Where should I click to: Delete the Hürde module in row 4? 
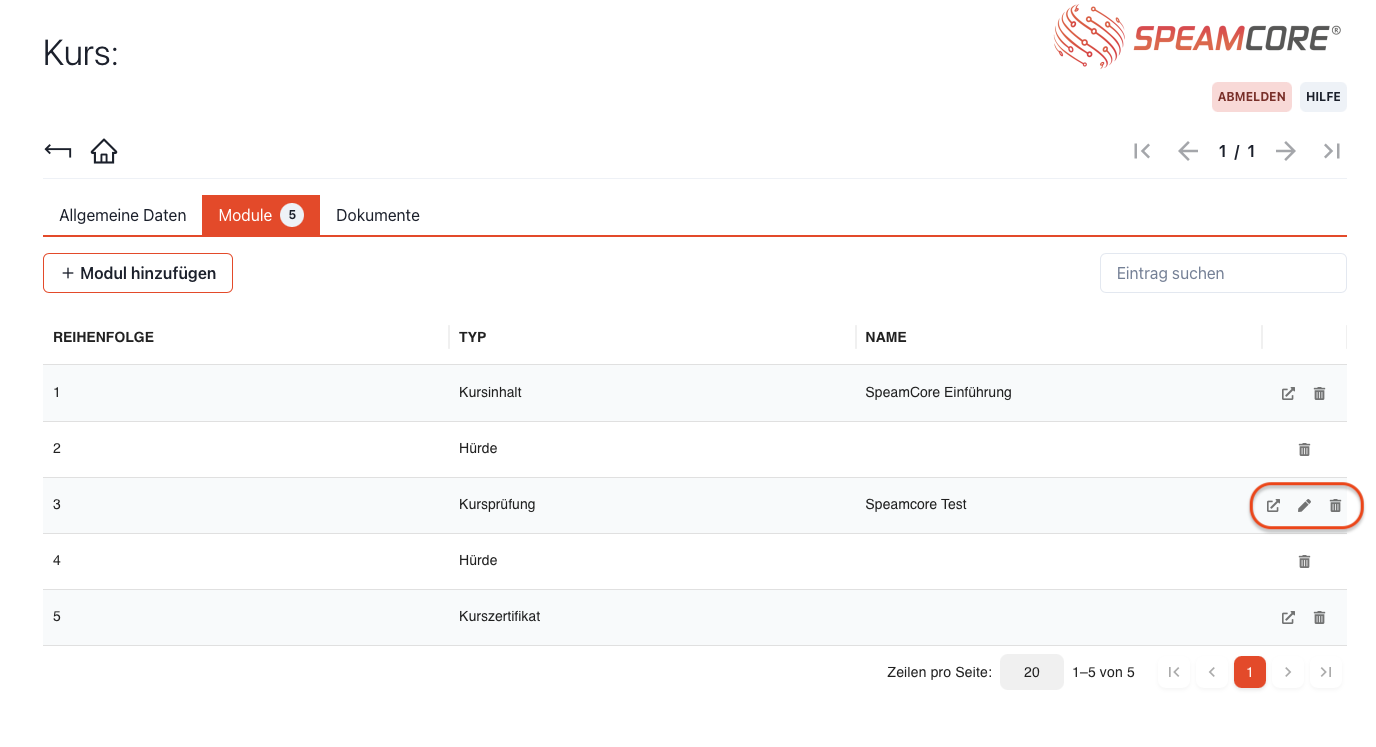pos(1304,561)
